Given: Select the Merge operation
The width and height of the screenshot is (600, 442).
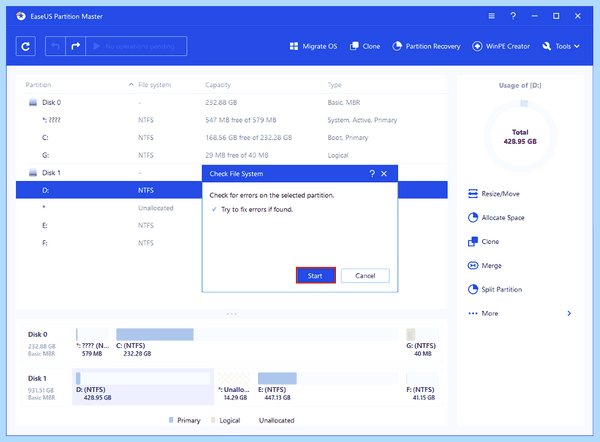Looking at the screenshot, I should tap(484, 265).
